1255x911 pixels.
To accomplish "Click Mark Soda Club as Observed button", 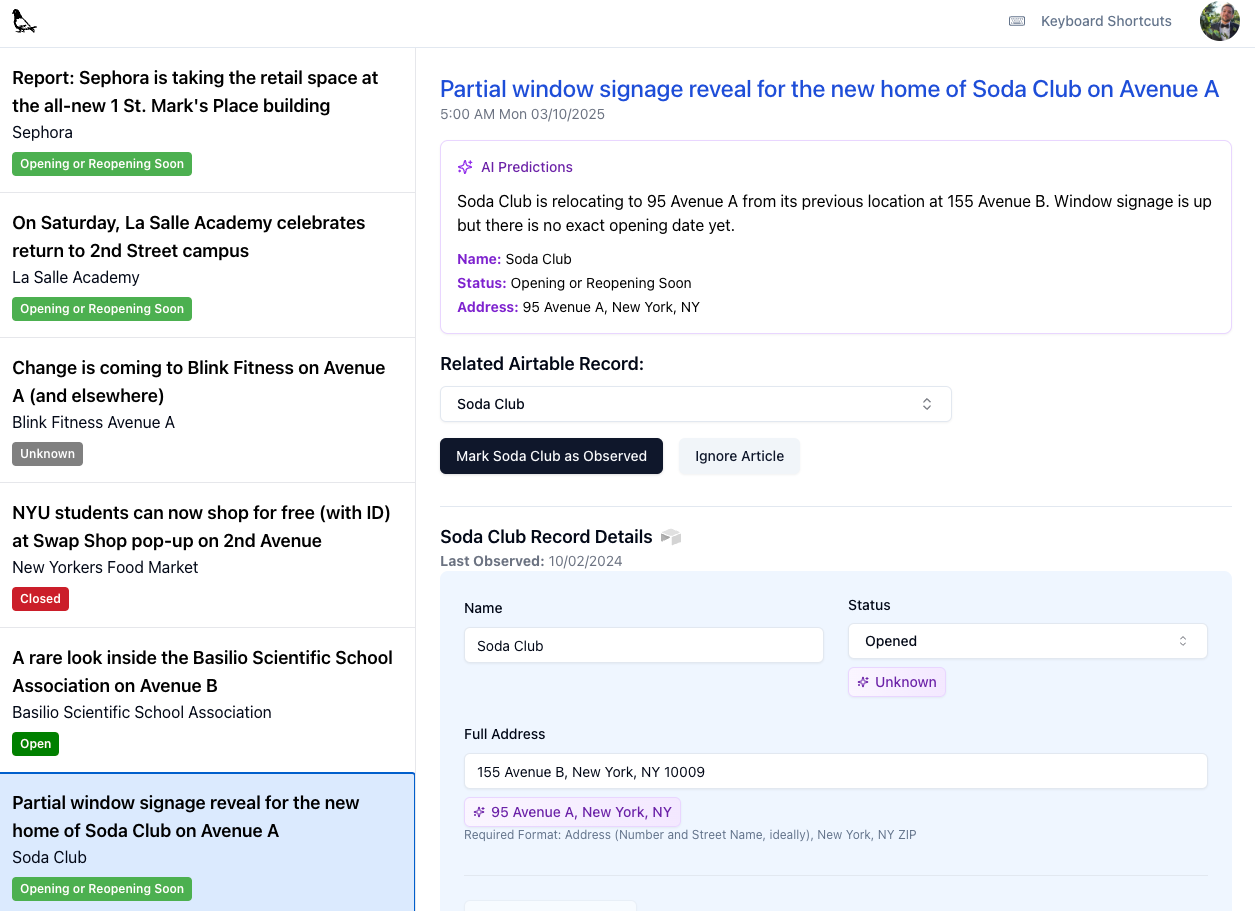I will pos(551,456).
